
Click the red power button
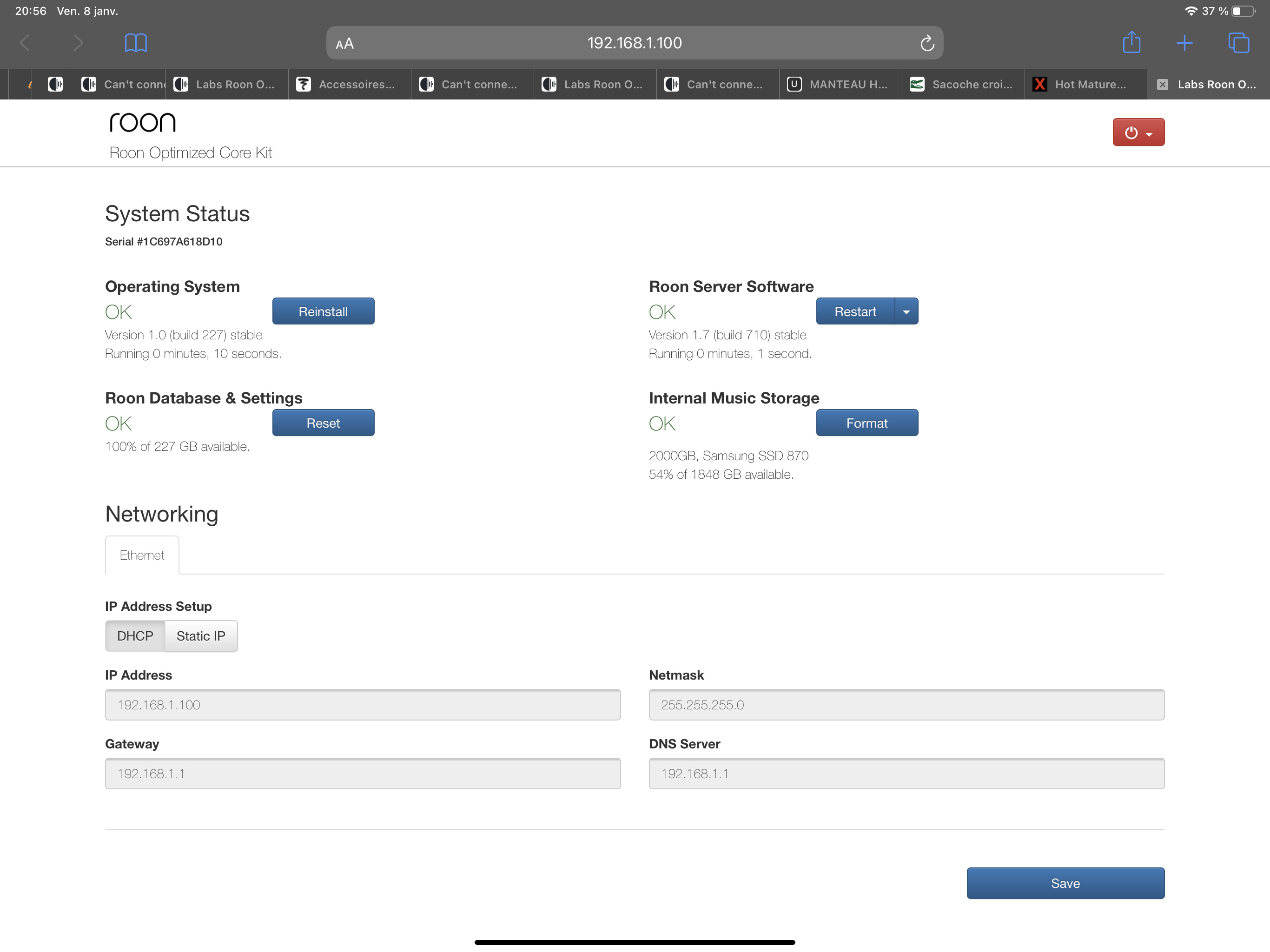click(1138, 132)
